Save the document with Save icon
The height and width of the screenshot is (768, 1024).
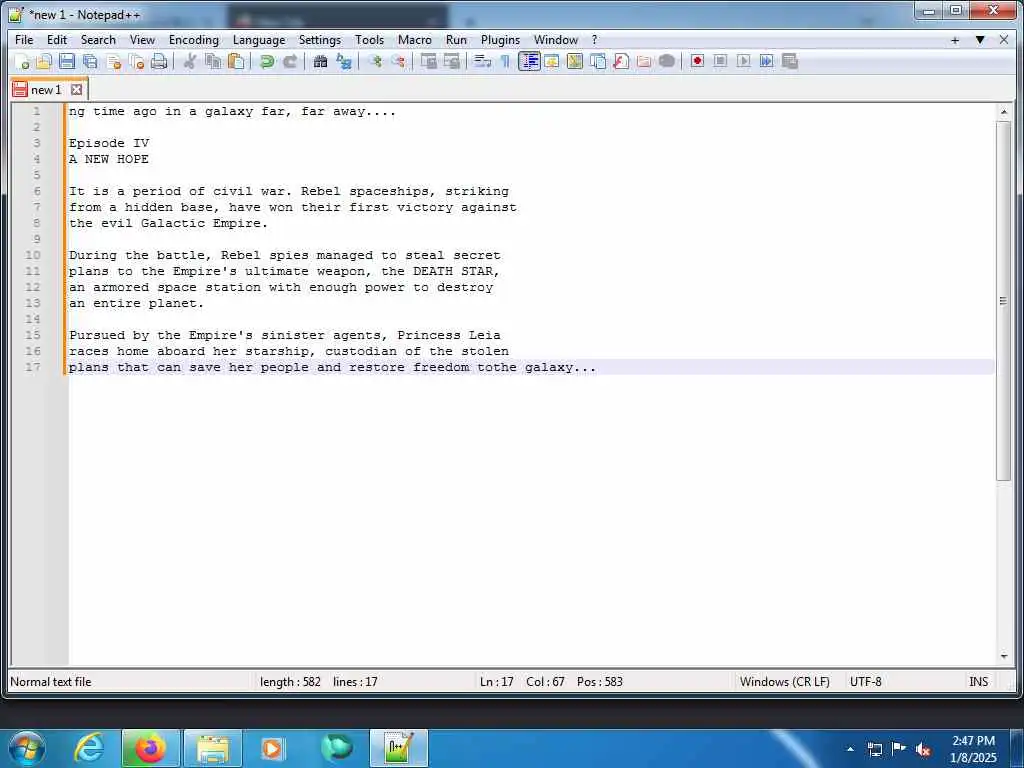67,61
